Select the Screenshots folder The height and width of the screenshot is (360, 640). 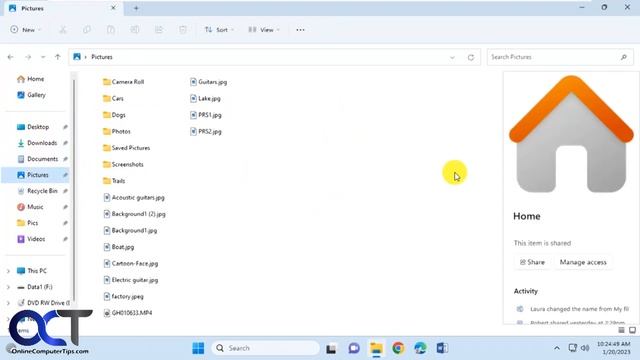click(123, 164)
